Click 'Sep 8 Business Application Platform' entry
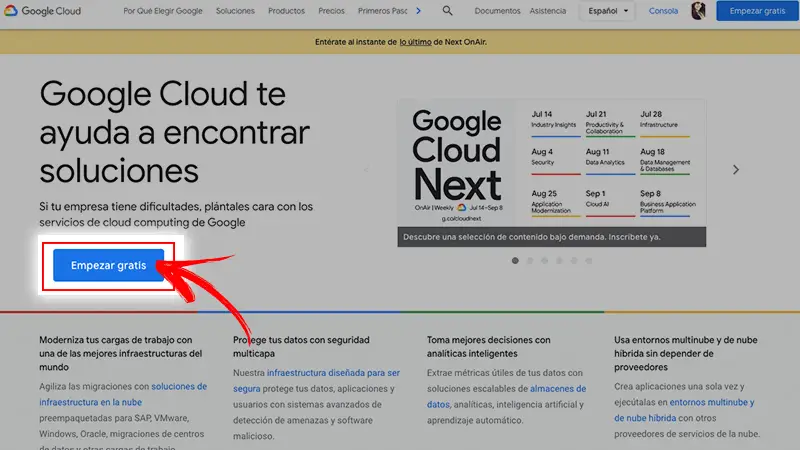800x450 pixels. tap(668, 202)
